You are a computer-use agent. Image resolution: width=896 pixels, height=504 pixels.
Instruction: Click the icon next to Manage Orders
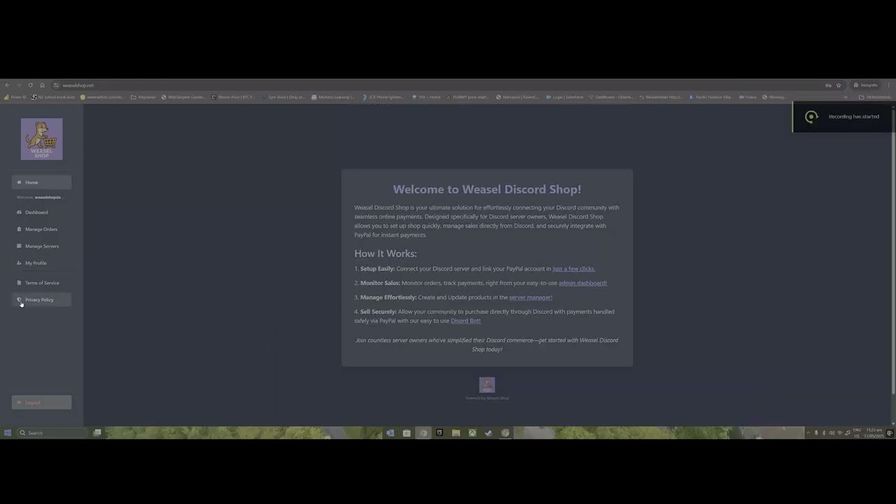[19, 229]
